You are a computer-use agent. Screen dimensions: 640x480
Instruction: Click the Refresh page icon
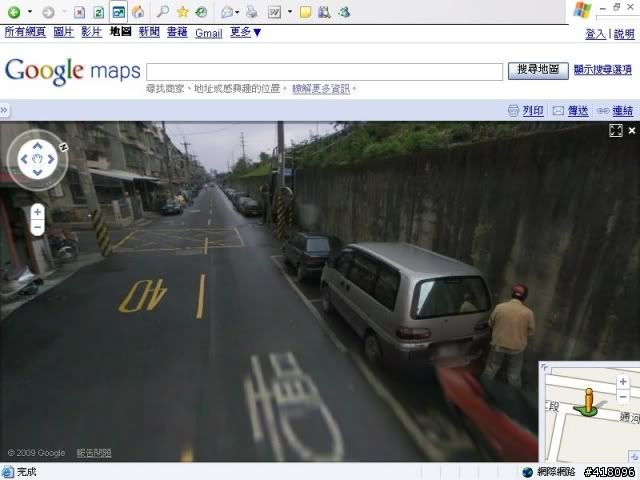(x=99, y=12)
